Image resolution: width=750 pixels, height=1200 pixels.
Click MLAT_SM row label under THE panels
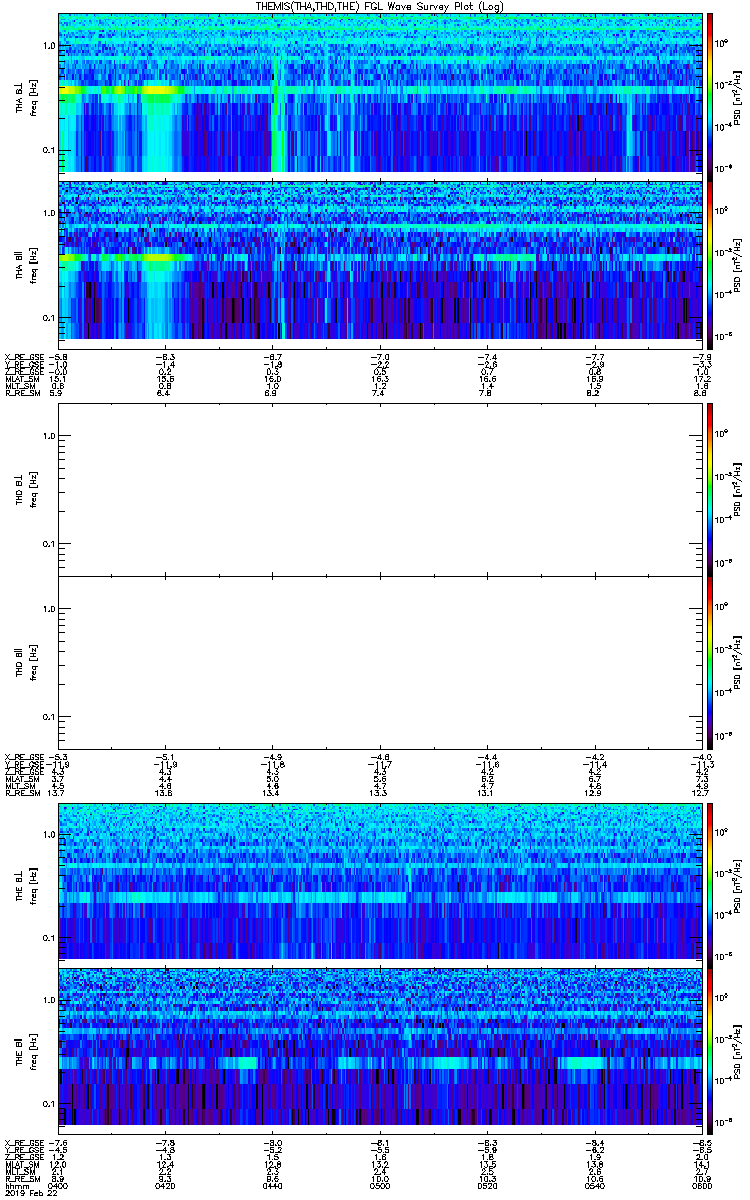point(22,1164)
